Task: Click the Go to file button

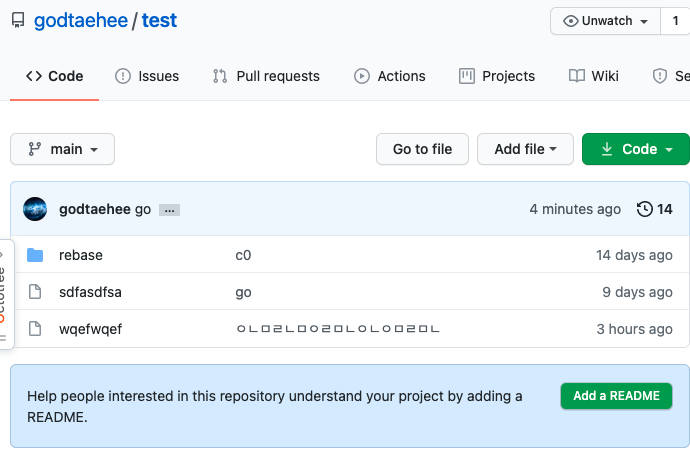Action: coord(422,149)
